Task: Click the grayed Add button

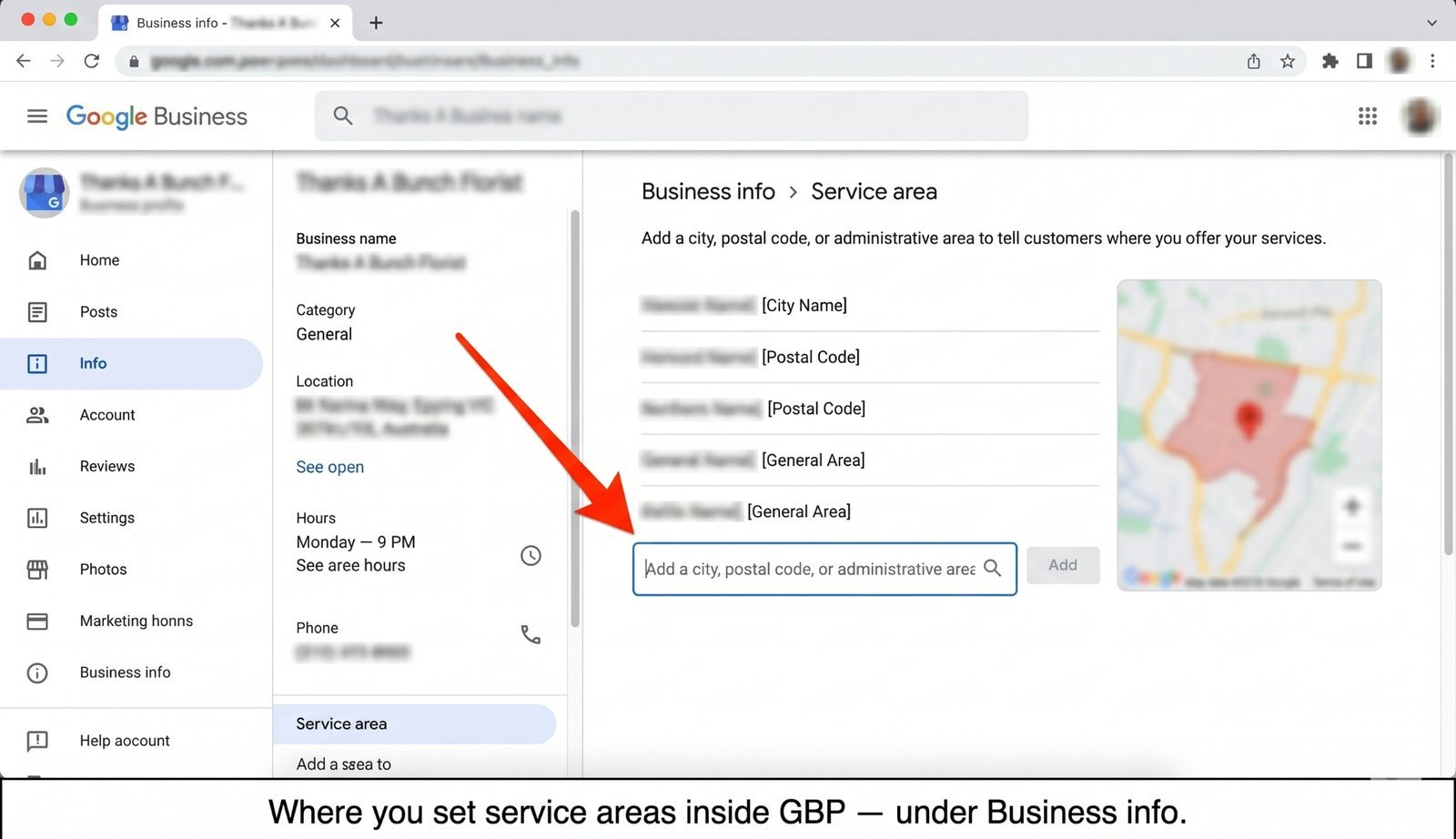Action: 1063,565
